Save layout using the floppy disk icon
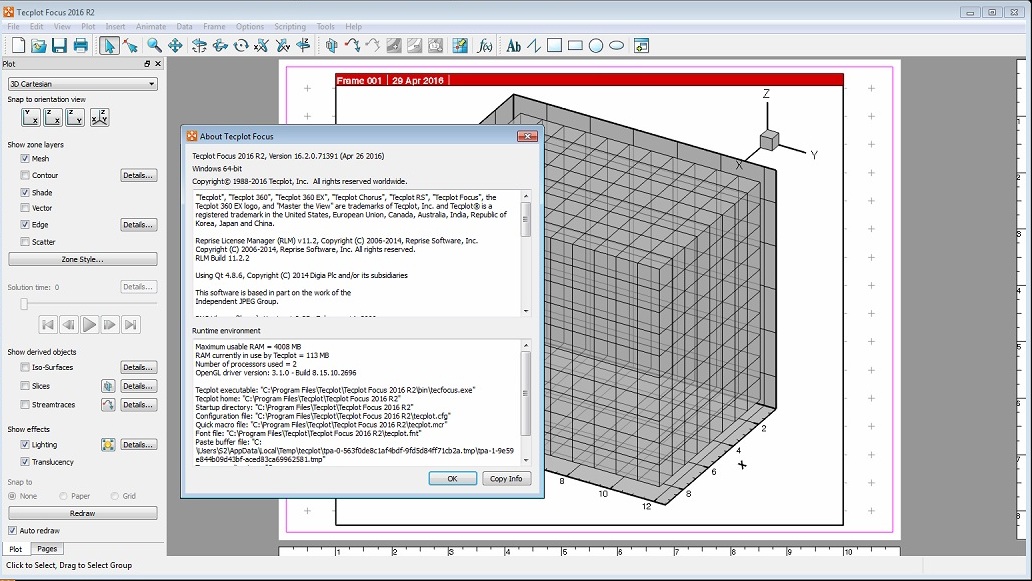1032x581 pixels. (59, 45)
